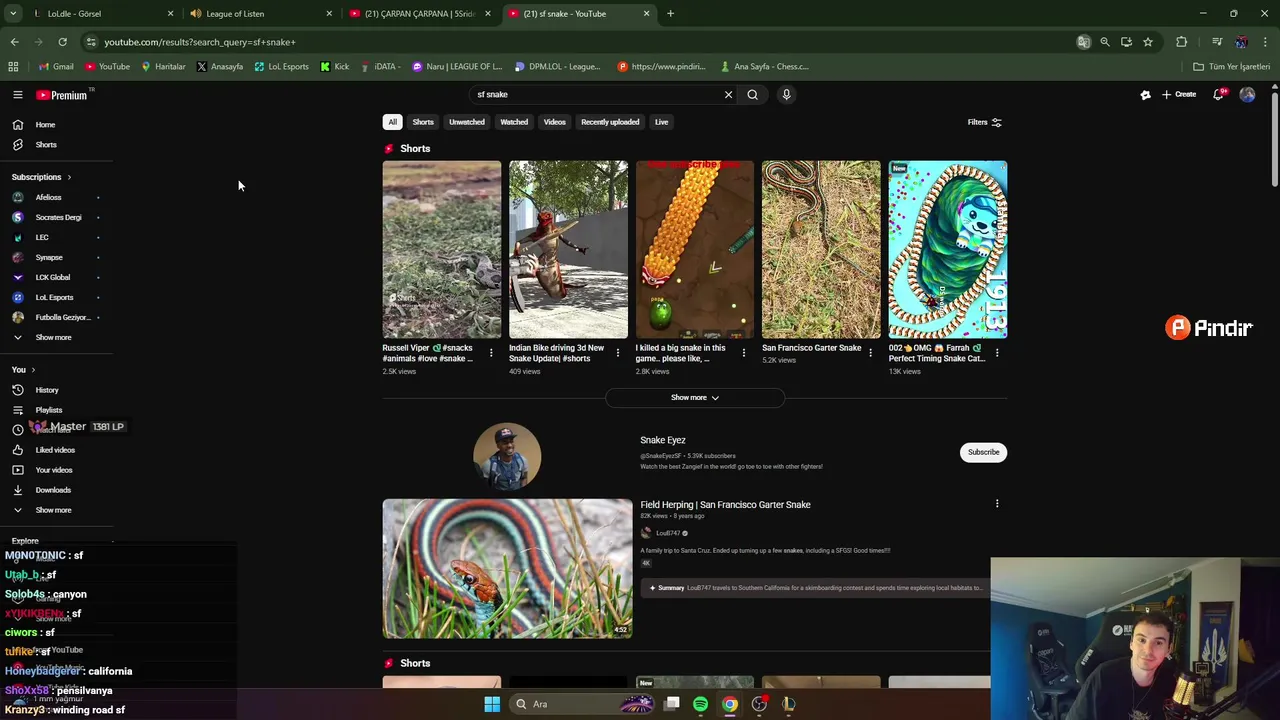Expand Show more under You section
The image size is (1280, 720).
click(x=55, y=510)
